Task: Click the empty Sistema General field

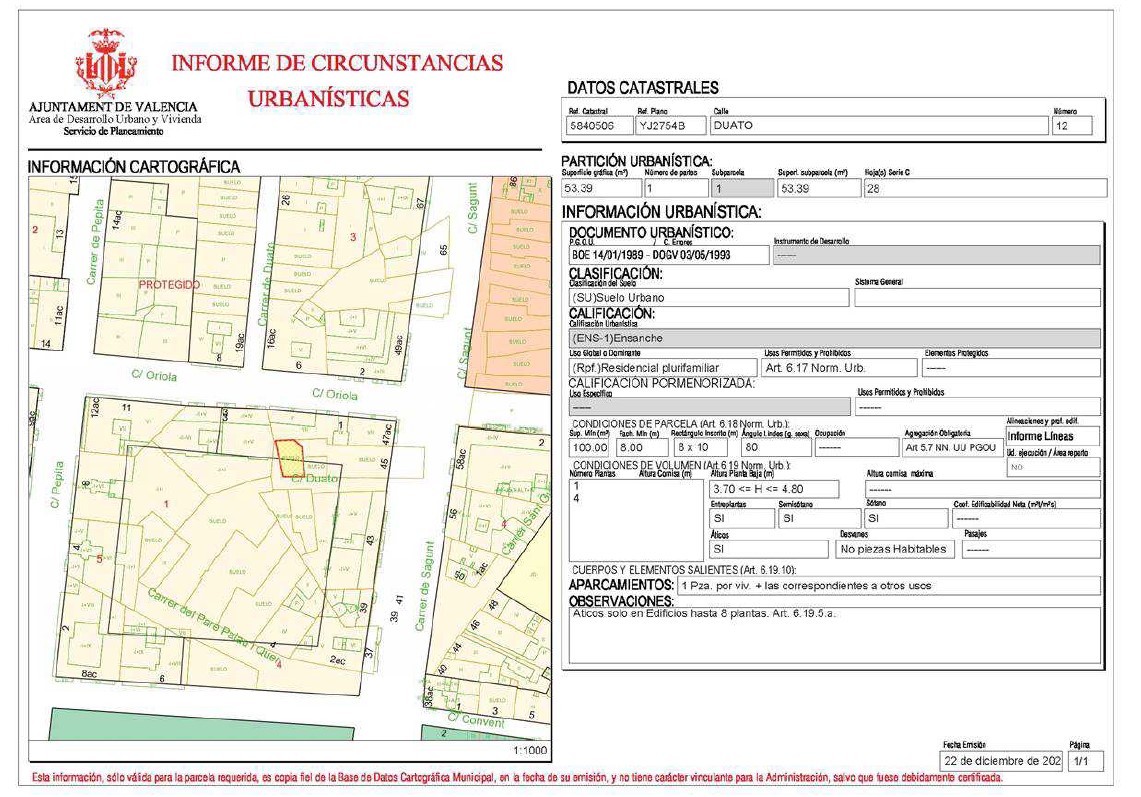Action: (977, 298)
